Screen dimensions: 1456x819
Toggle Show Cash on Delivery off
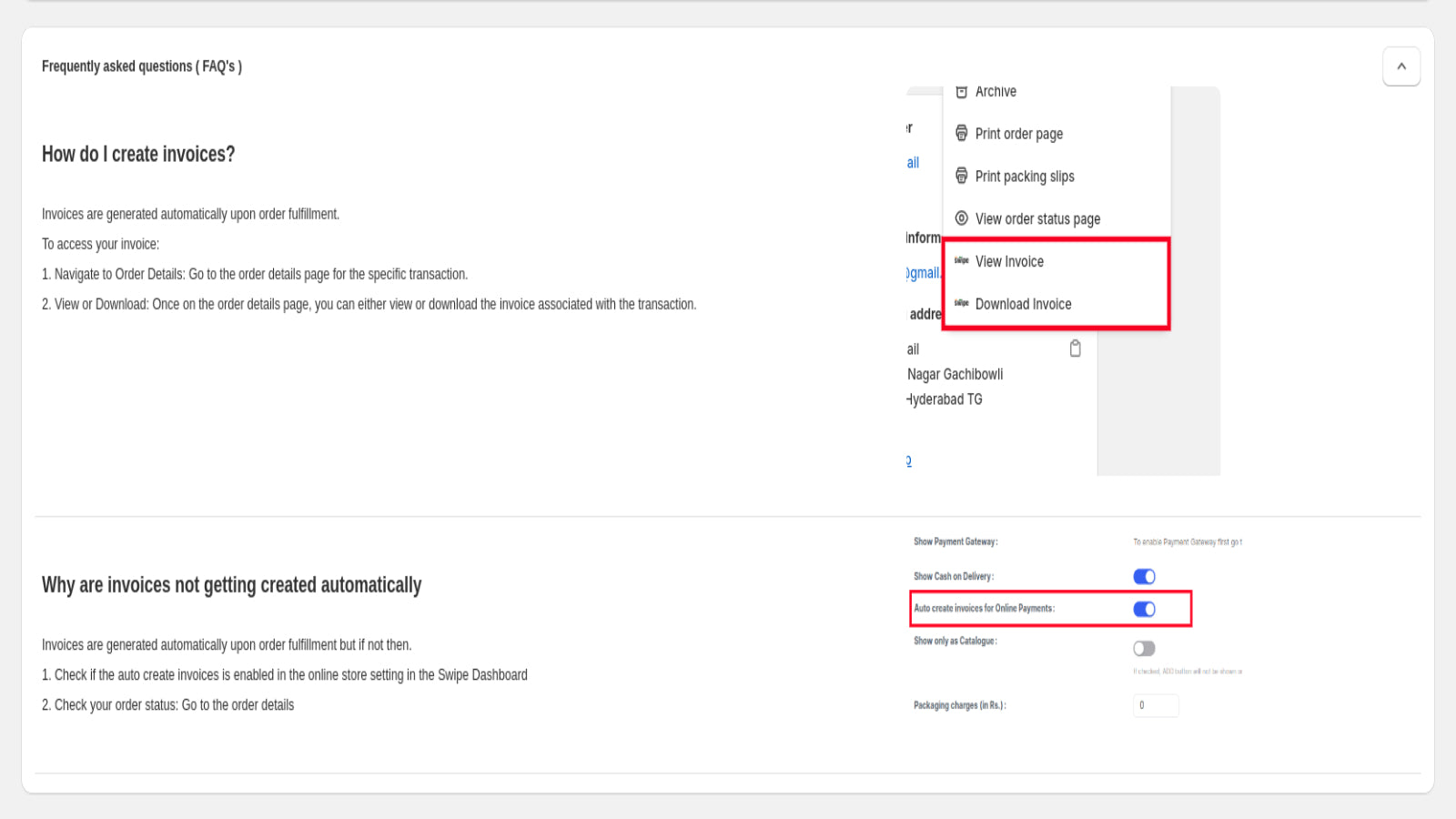(x=1144, y=576)
